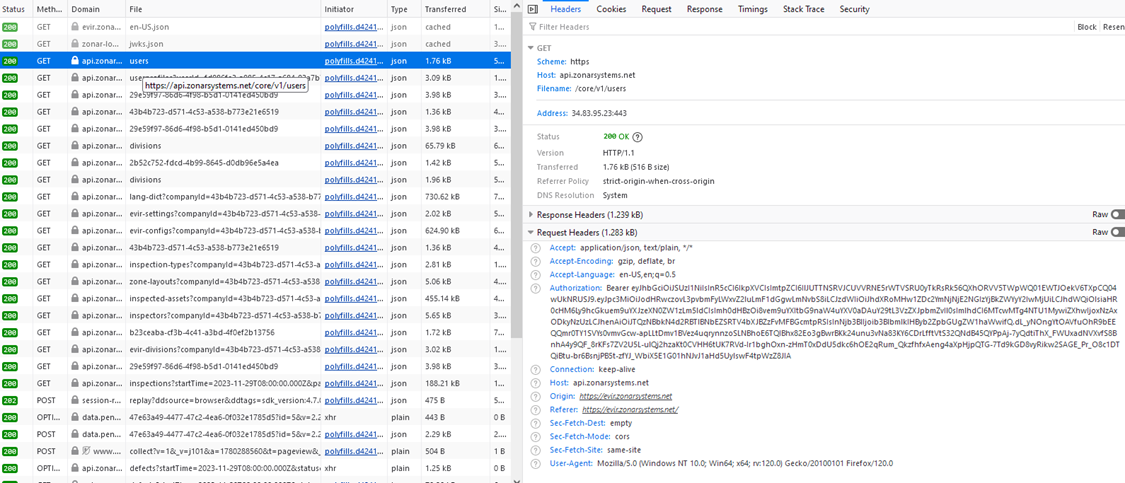The image size is (1125, 483).
Task: Switch to the Response tab
Action: pyautogui.click(x=705, y=9)
